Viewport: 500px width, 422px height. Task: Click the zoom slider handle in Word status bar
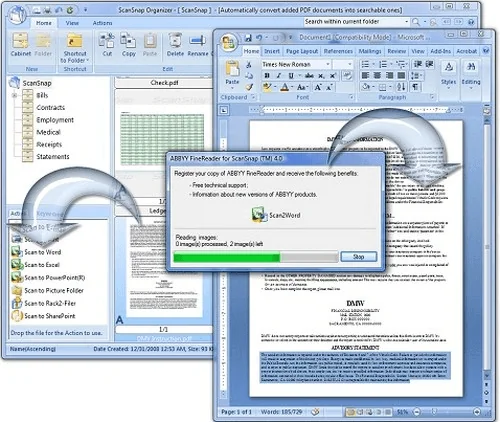434,412
